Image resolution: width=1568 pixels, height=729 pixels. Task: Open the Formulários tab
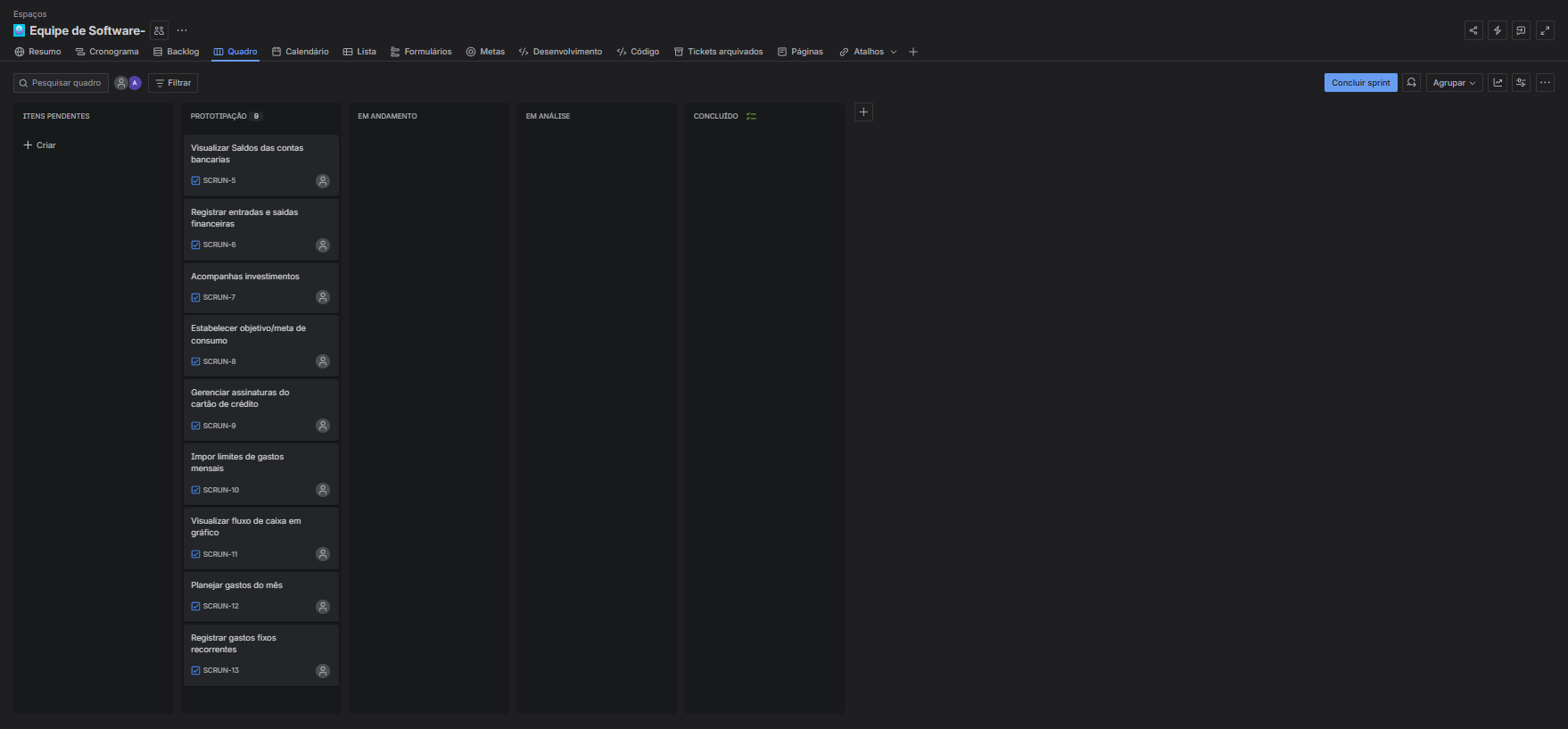(x=421, y=52)
